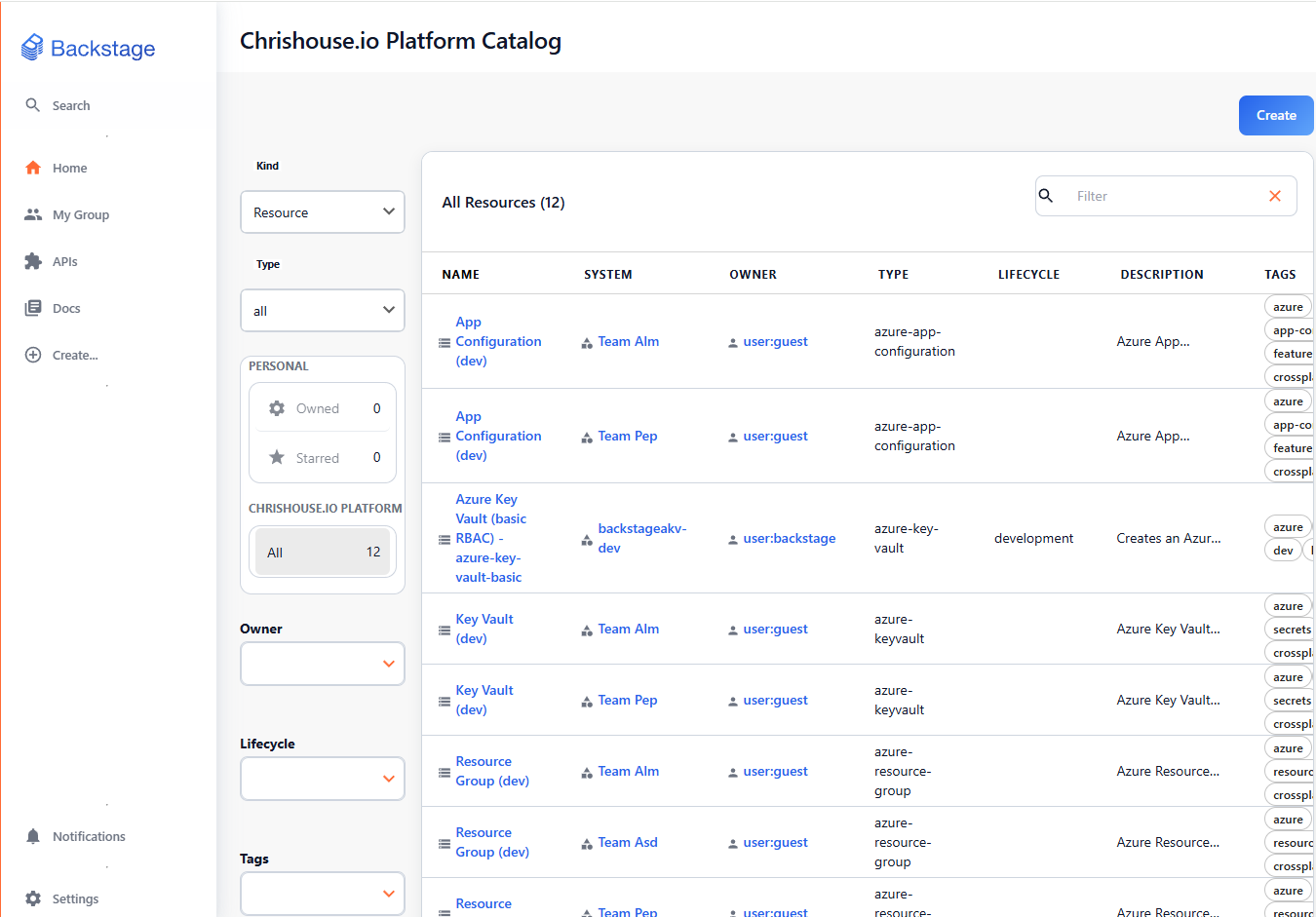Click the Backstage logo icon
Viewport: 1316px width, 917px height.
[x=32, y=48]
